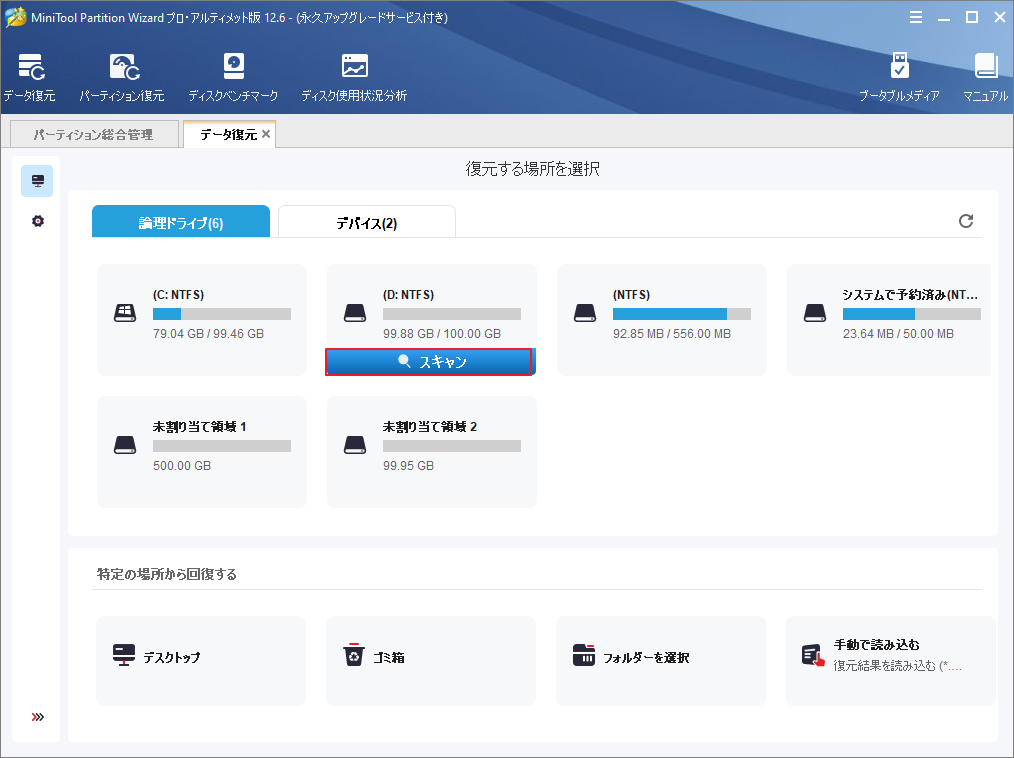
Task: Choose the デスクトップ recovery location
Action: tap(201, 660)
